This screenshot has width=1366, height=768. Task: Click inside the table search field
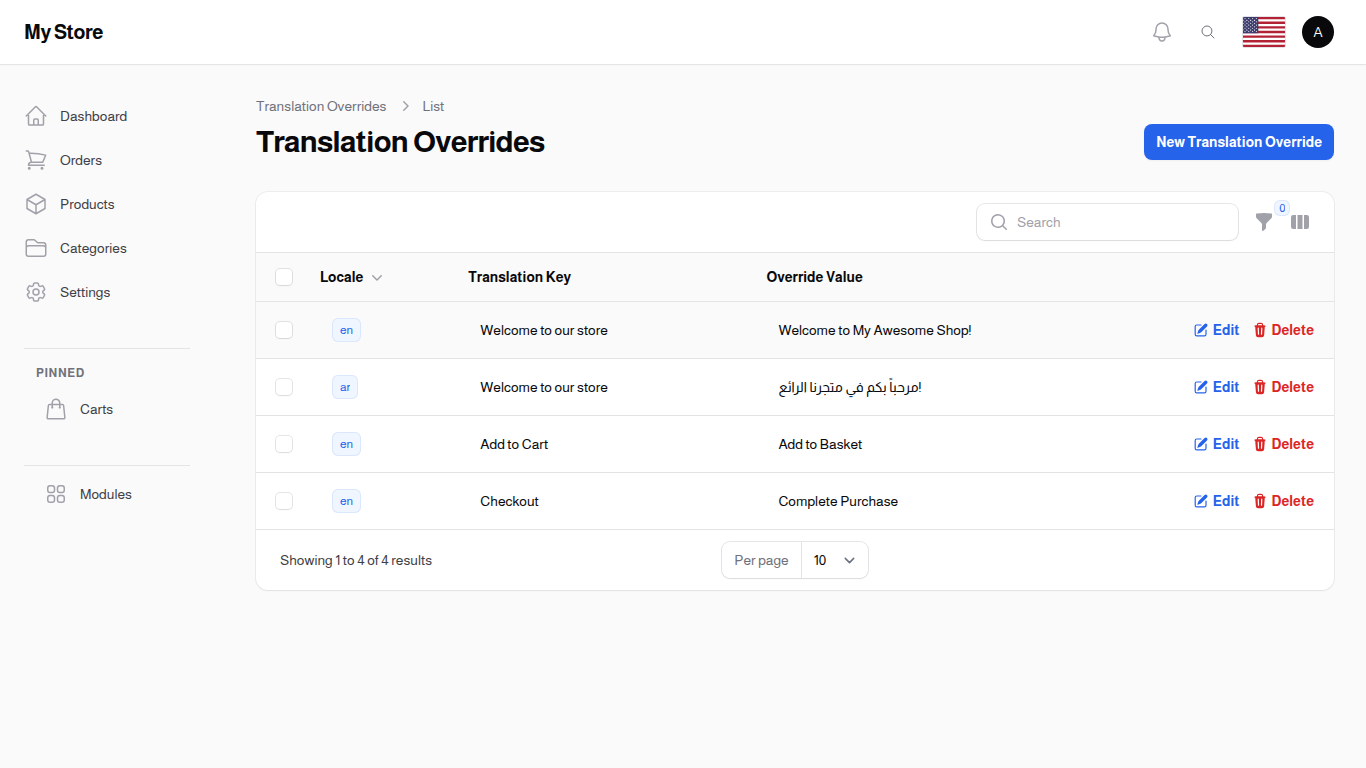click(x=1107, y=222)
